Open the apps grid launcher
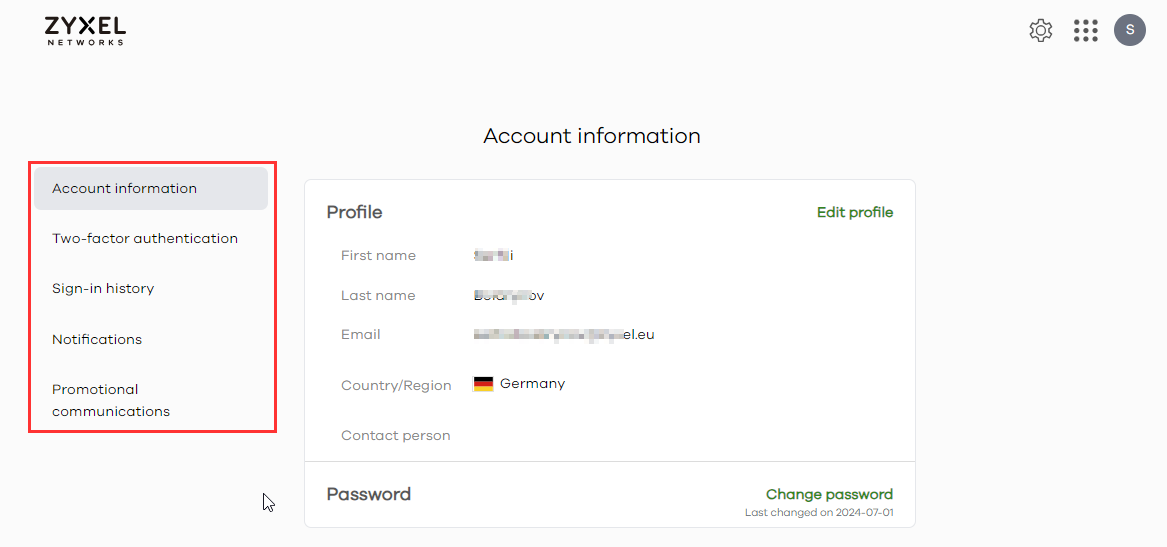The width and height of the screenshot is (1167, 547). tap(1085, 31)
